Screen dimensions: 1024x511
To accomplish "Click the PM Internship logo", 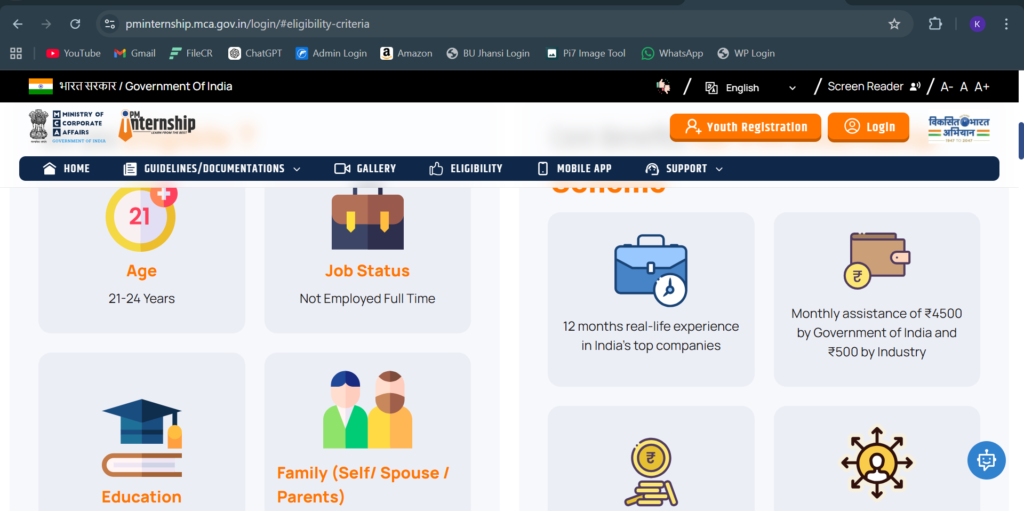I will 158,126.
